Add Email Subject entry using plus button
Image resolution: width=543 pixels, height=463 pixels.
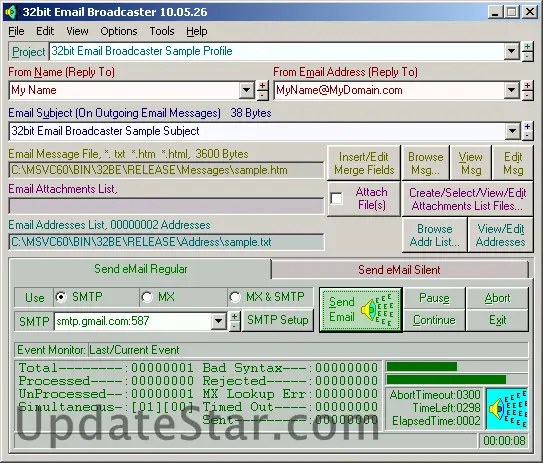[x=527, y=126]
